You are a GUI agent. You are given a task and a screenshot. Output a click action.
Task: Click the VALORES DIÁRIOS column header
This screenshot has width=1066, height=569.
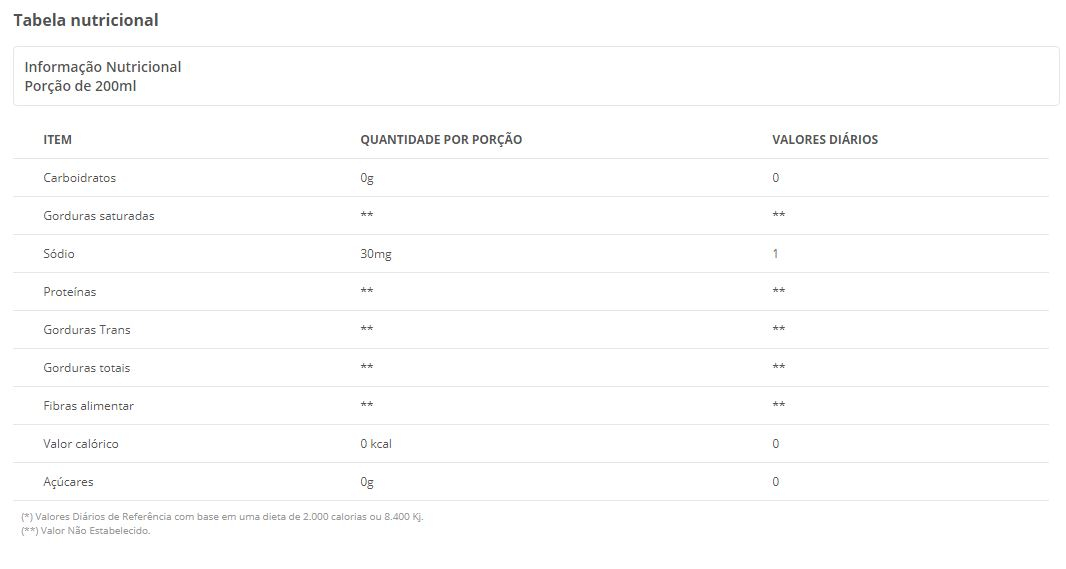(x=825, y=139)
